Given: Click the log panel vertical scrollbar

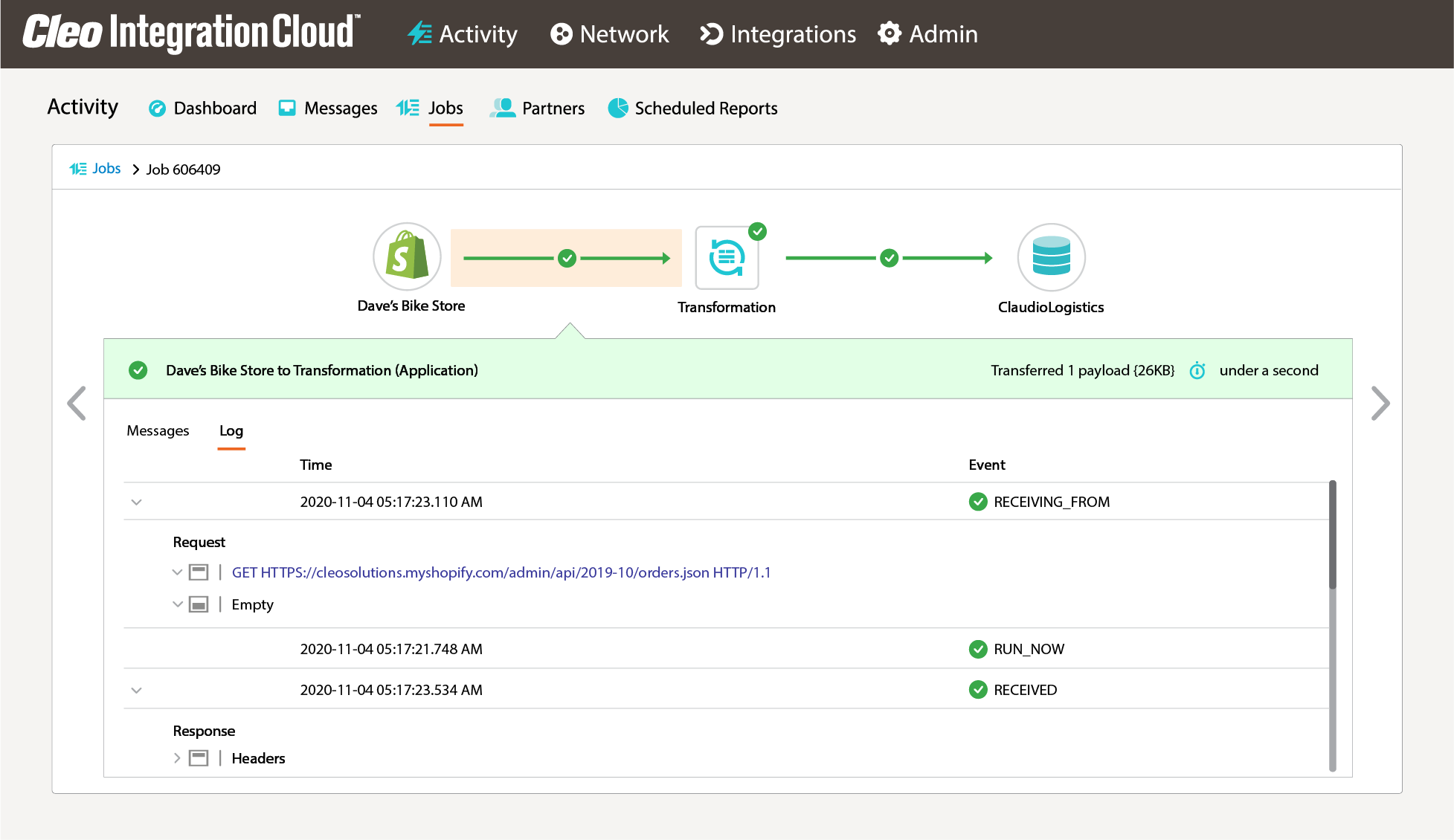Looking at the screenshot, I should 1332,535.
